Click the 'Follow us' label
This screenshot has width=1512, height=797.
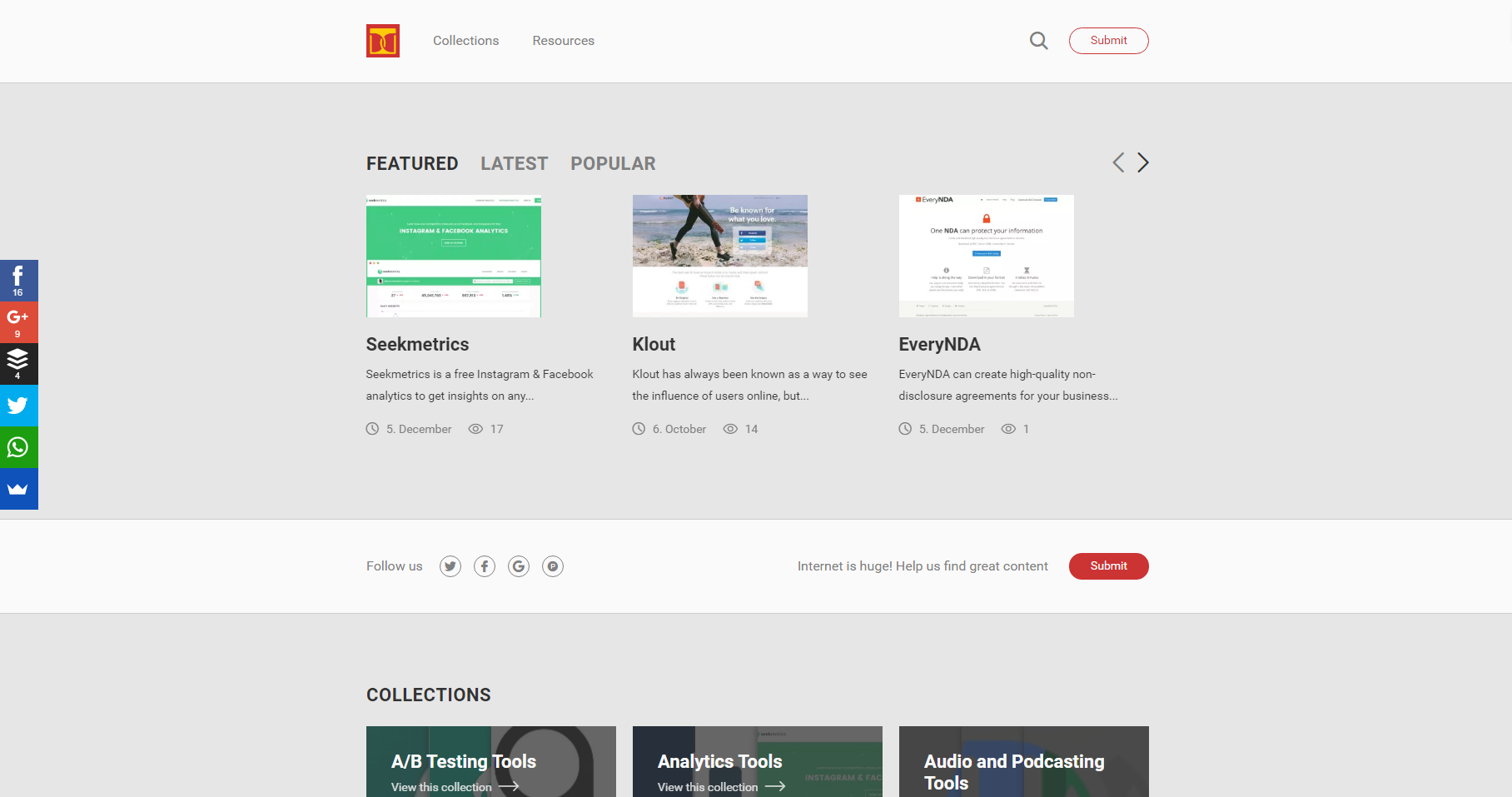pyautogui.click(x=395, y=566)
